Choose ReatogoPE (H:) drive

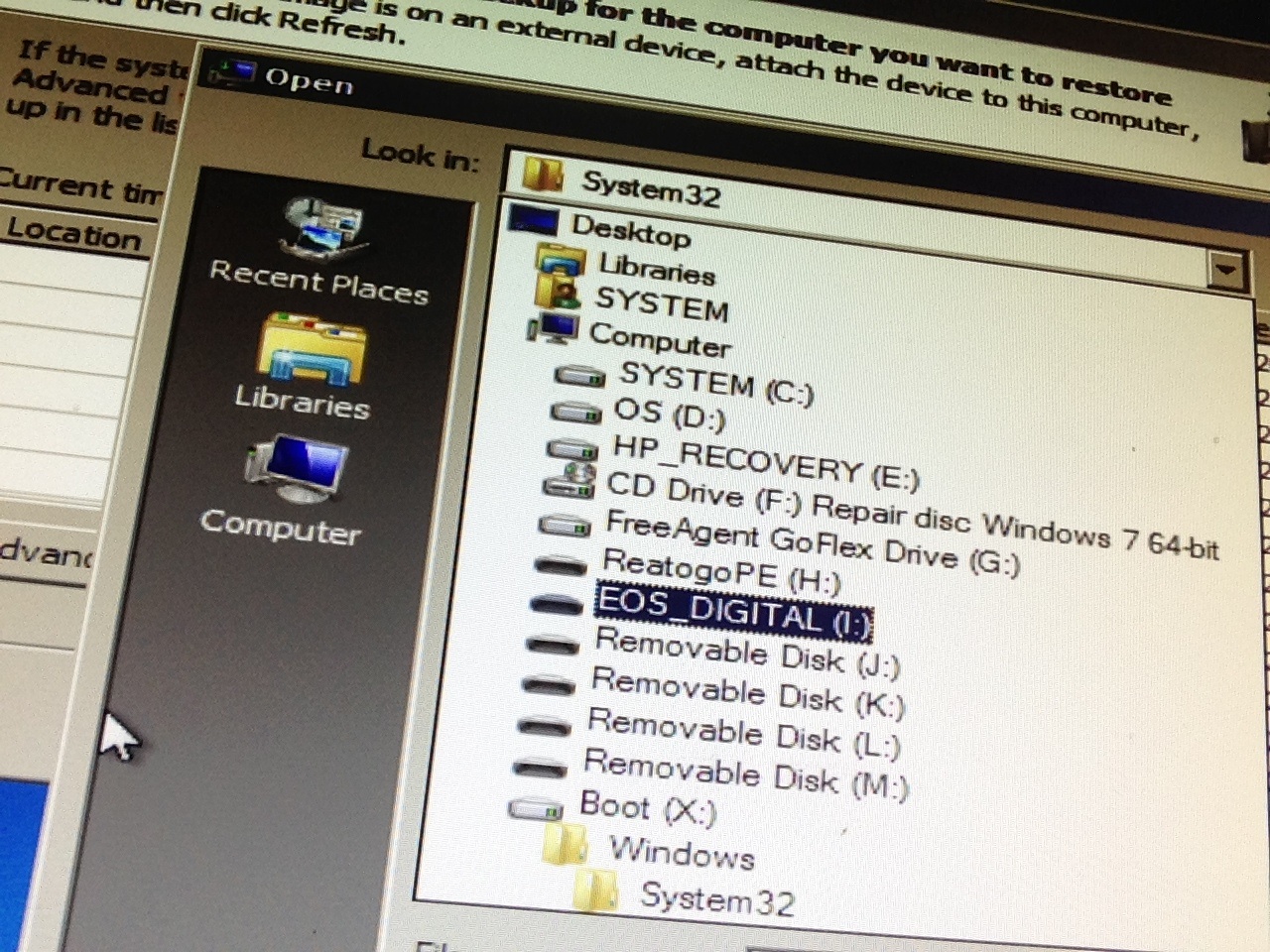pyautogui.click(x=721, y=571)
